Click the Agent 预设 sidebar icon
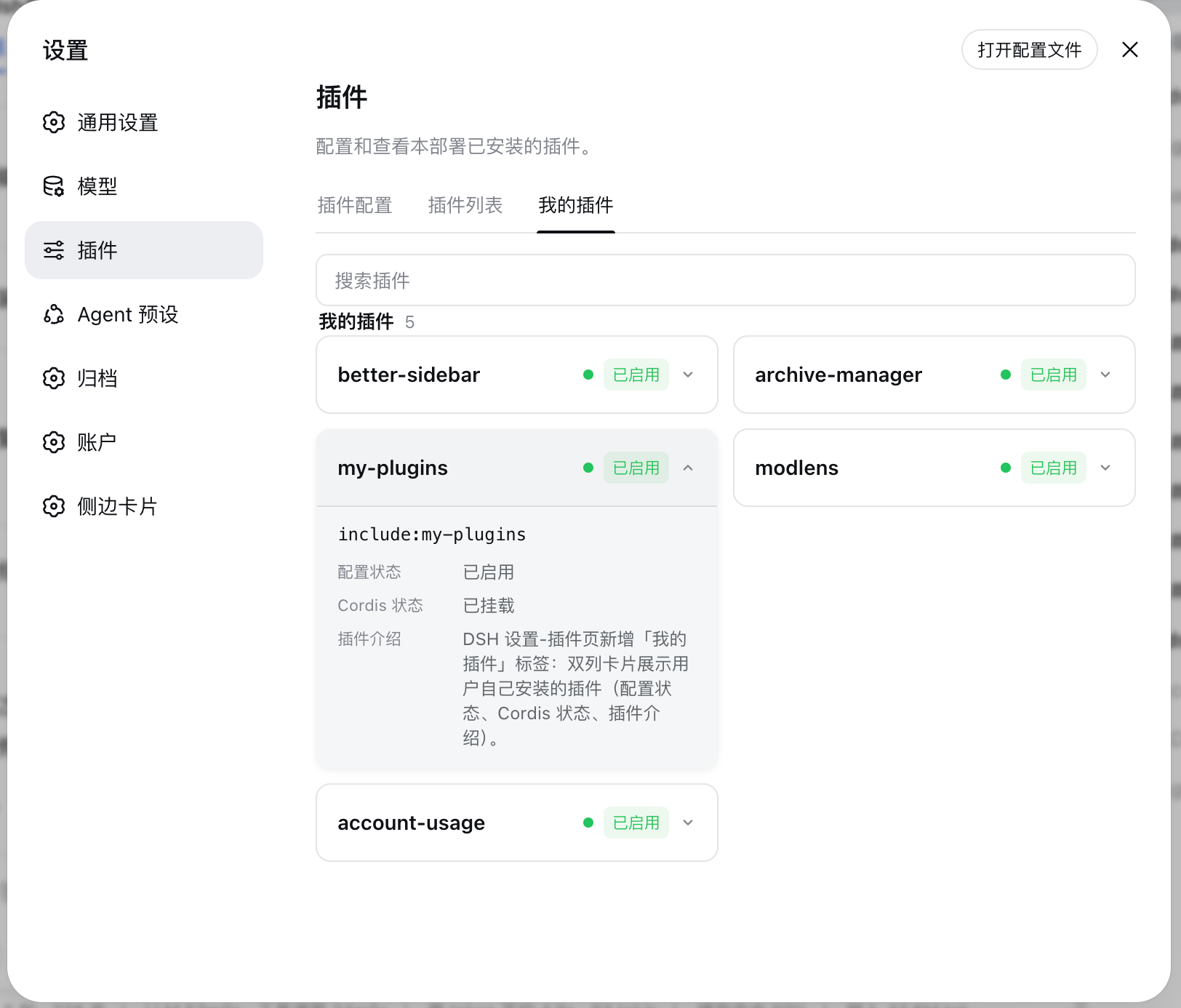 pyautogui.click(x=54, y=314)
